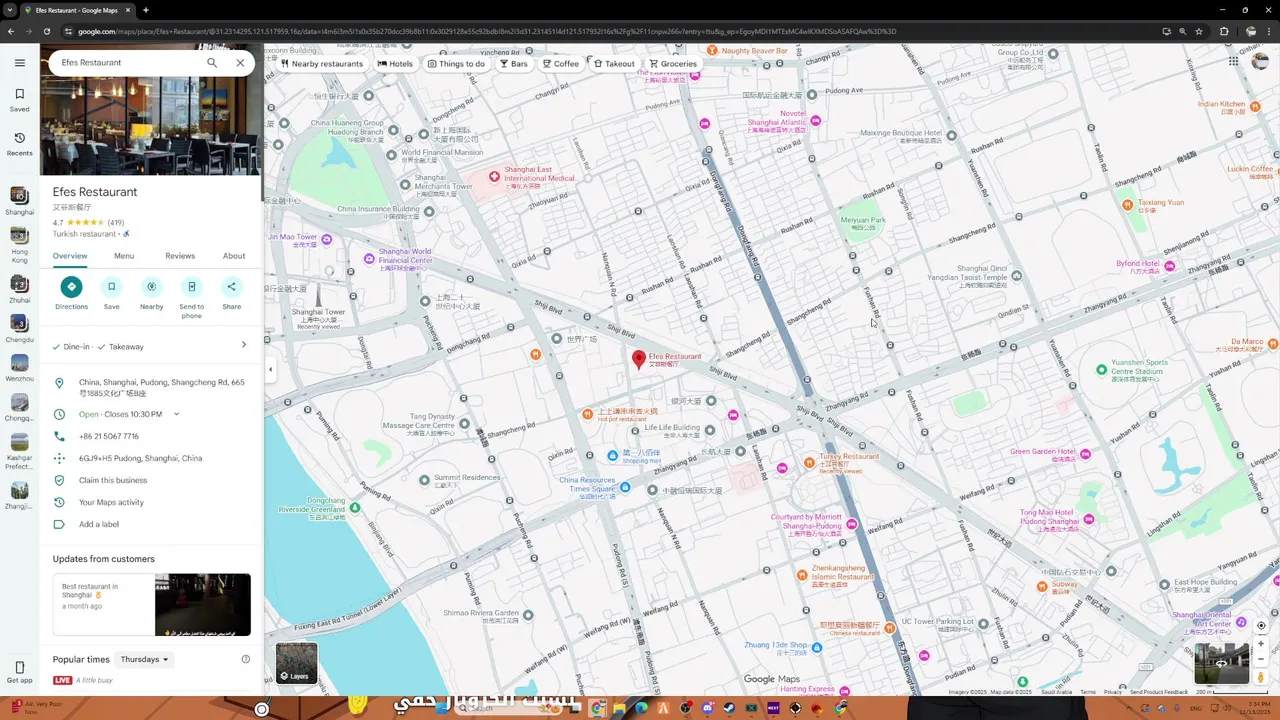Click the Street View pegman
This screenshot has height=720, width=1280.
[x=1261, y=677]
